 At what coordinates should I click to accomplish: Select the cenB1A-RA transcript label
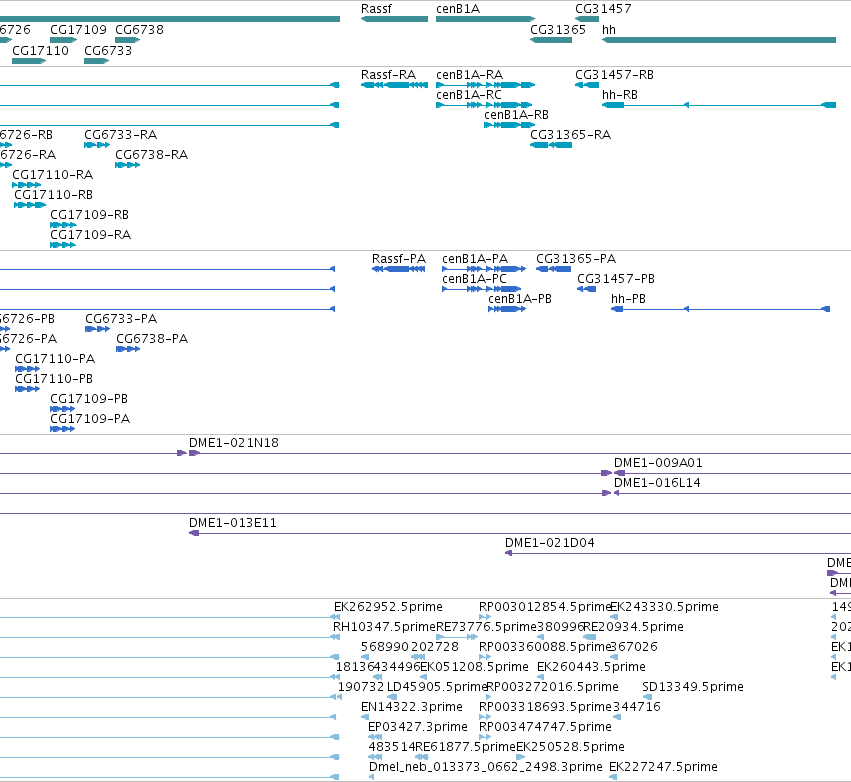coord(469,74)
